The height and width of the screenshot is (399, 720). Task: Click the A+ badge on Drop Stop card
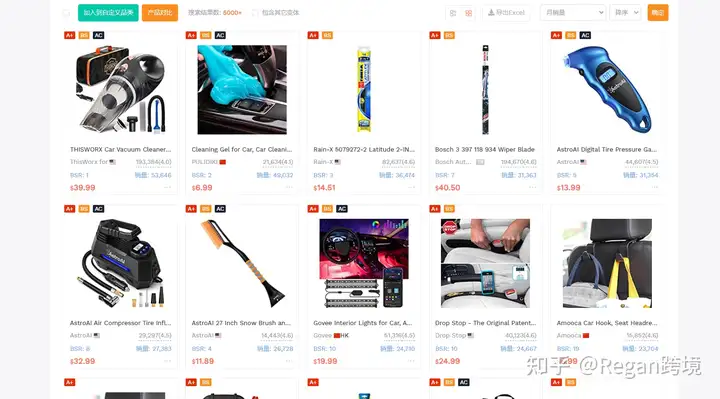434,209
